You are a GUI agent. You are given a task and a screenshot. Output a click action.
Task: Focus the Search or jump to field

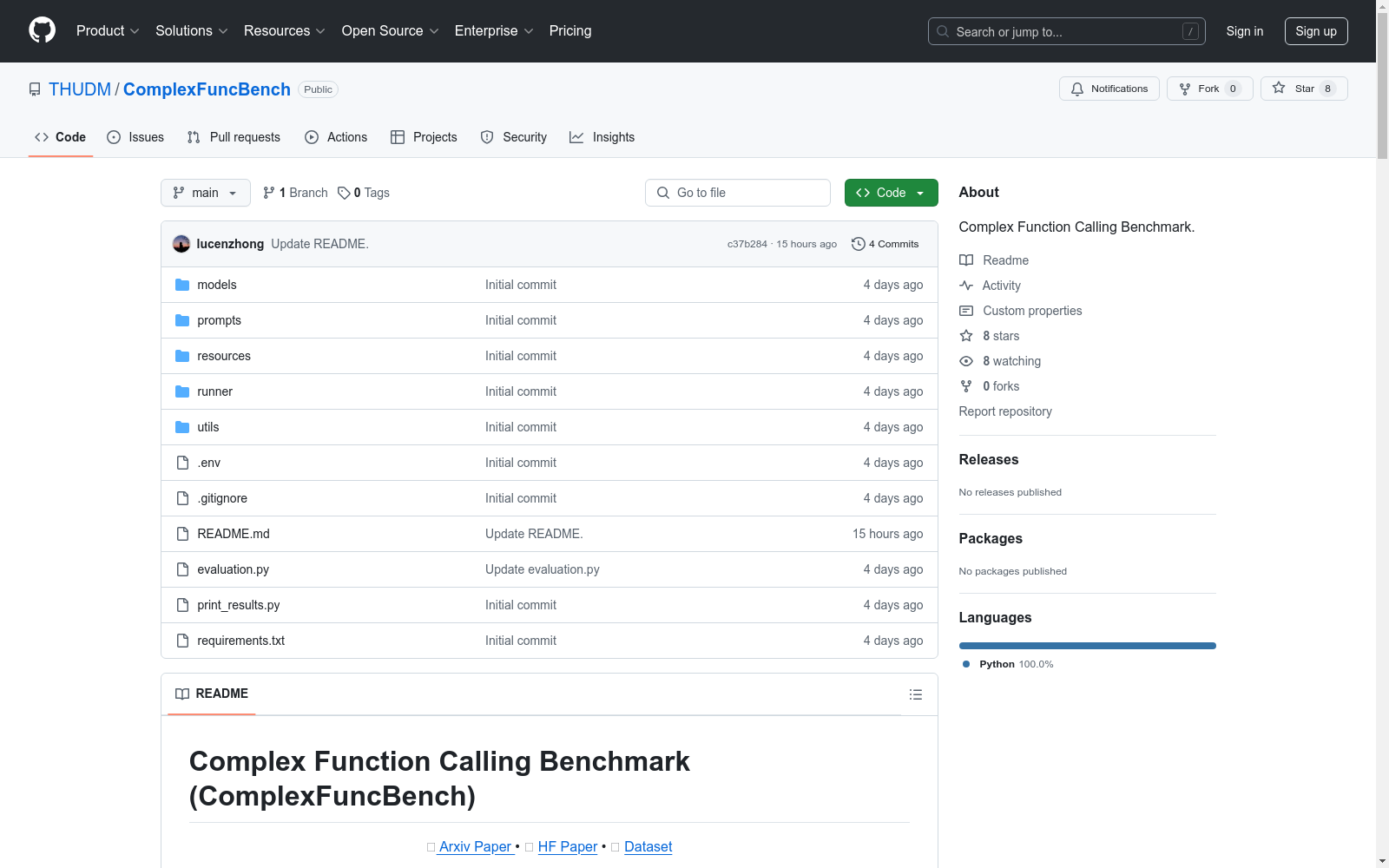pos(1067,31)
